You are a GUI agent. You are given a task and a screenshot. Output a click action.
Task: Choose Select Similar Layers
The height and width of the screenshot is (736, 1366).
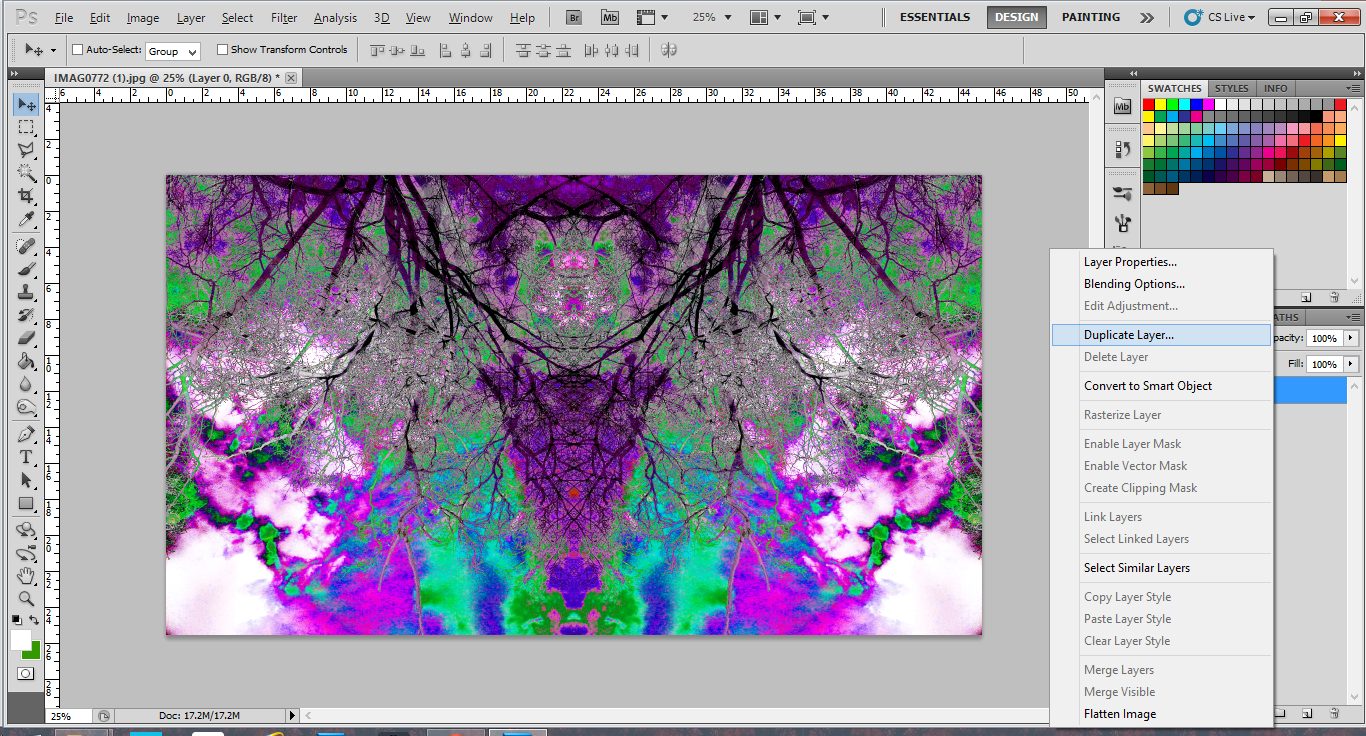[x=1160, y=568]
